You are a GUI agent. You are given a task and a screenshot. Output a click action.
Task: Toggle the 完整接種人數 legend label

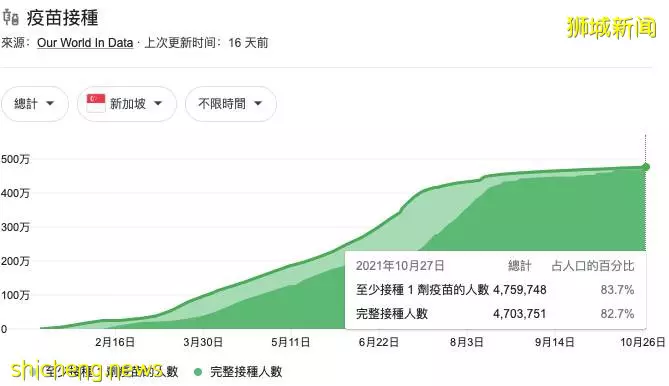(x=246, y=372)
